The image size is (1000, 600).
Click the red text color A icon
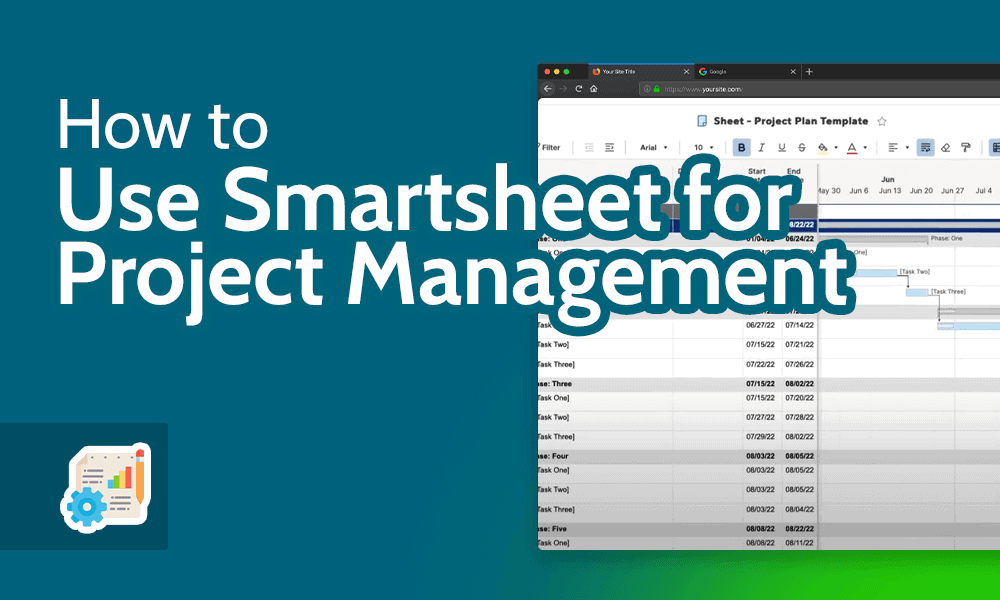tap(852, 147)
